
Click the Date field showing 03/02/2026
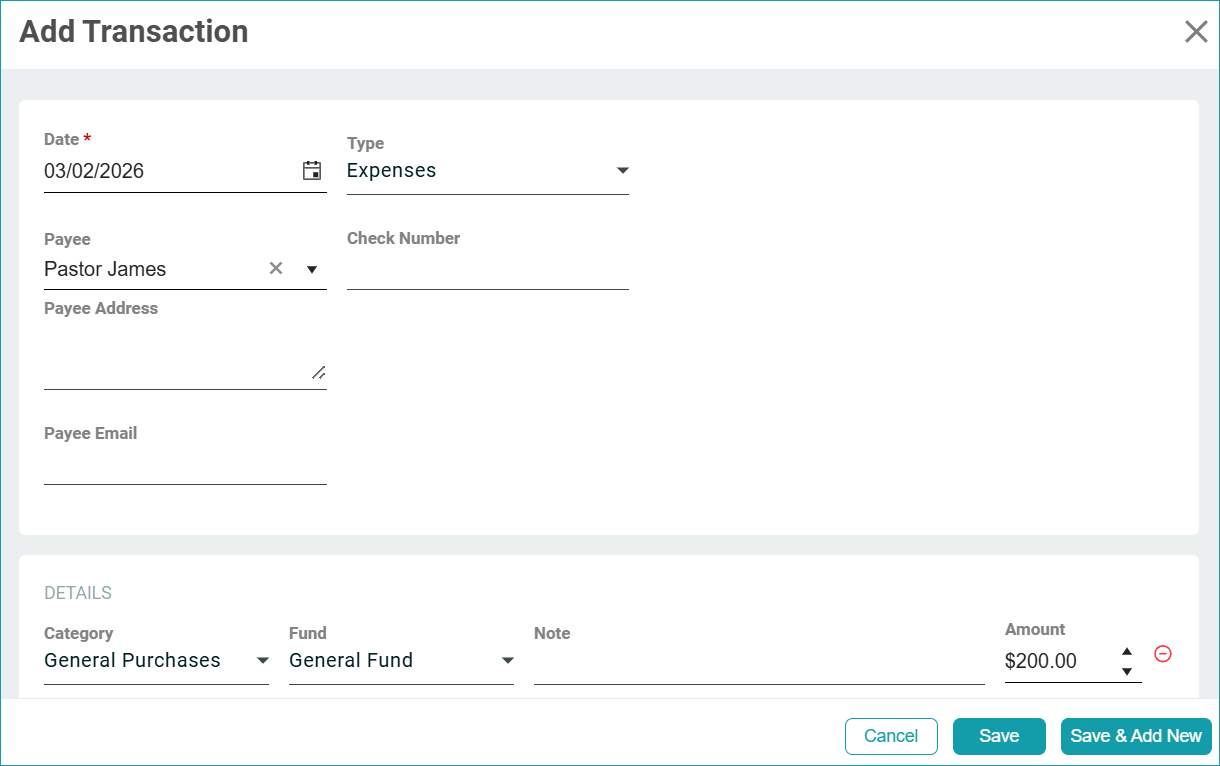(x=165, y=171)
